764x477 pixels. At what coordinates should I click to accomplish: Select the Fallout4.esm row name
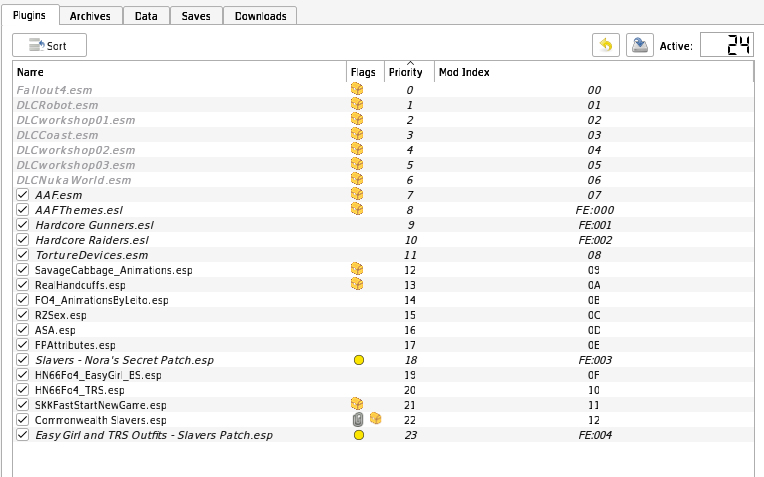tap(54, 90)
